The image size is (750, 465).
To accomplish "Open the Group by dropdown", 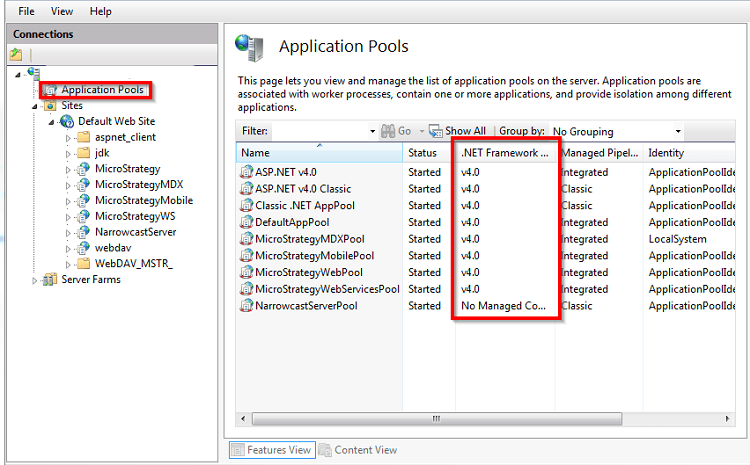I will tap(677, 131).
